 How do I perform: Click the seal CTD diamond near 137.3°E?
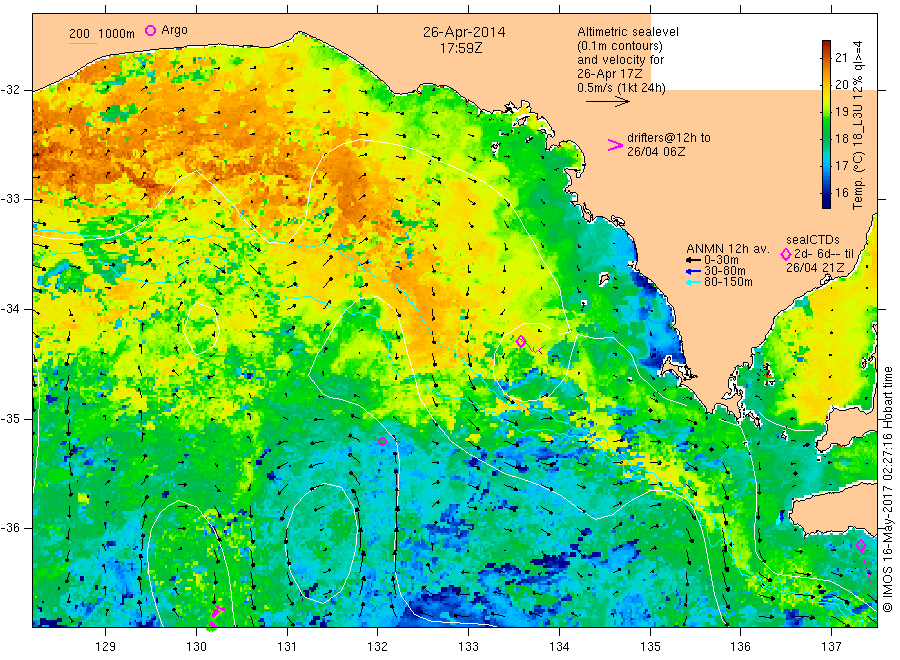click(860, 546)
